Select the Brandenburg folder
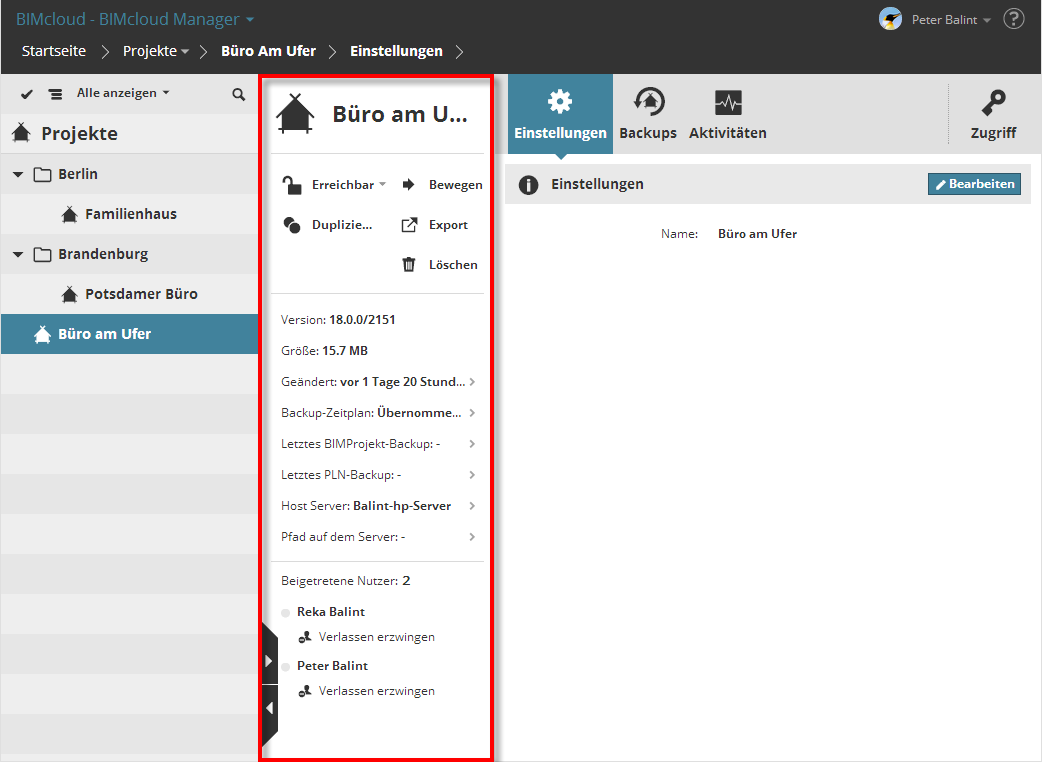This screenshot has height=762, width=1042. pyautogui.click(x=103, y=254)
